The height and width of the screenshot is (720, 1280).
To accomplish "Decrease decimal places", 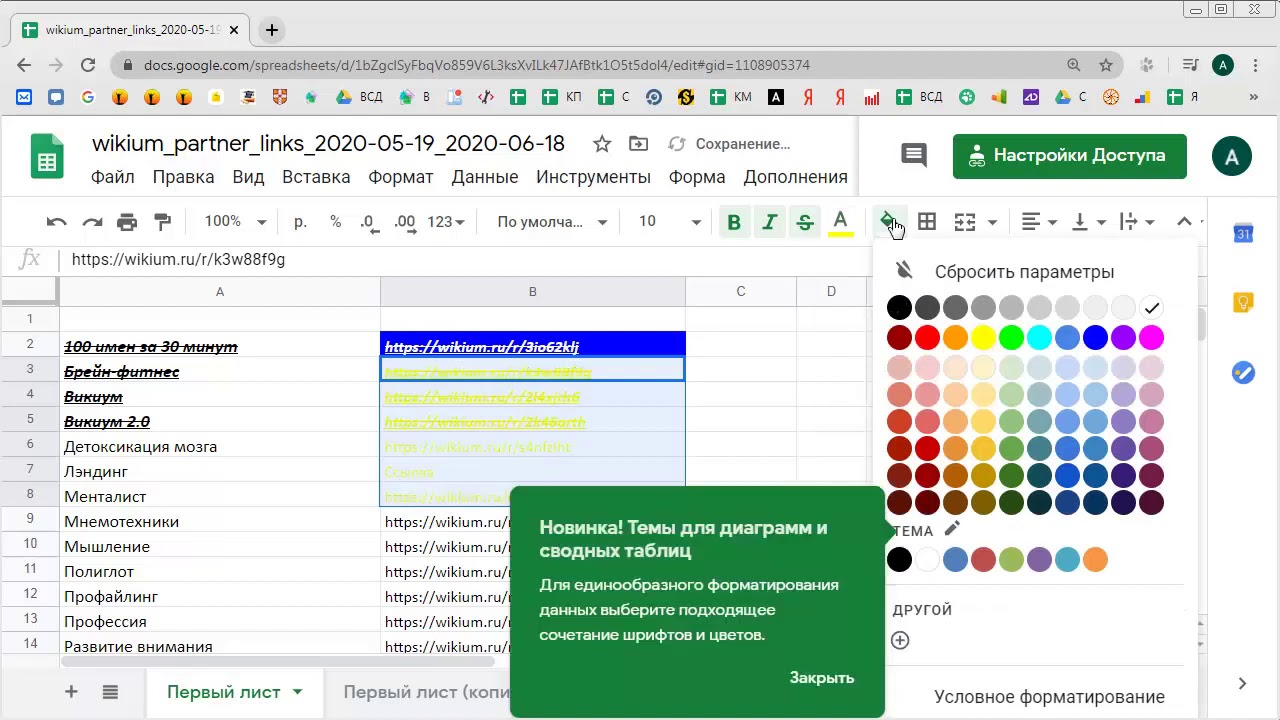I will pyautogui.click(x=368, y=222).
